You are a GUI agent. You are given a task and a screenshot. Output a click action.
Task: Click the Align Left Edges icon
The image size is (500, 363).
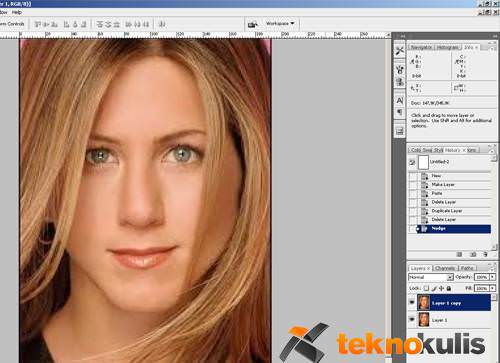pyautogui.click(x=67, y=24)
